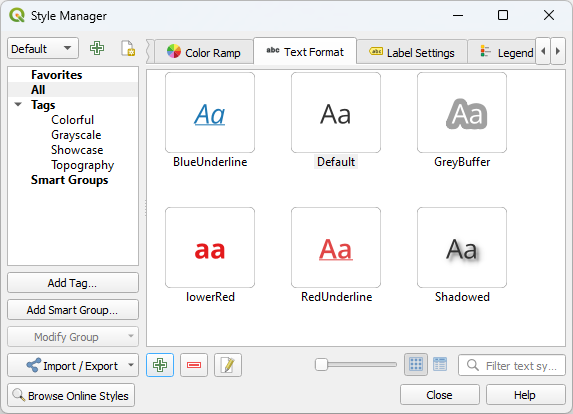
Task: Switch to icon grid view
Action: [416, 365]
